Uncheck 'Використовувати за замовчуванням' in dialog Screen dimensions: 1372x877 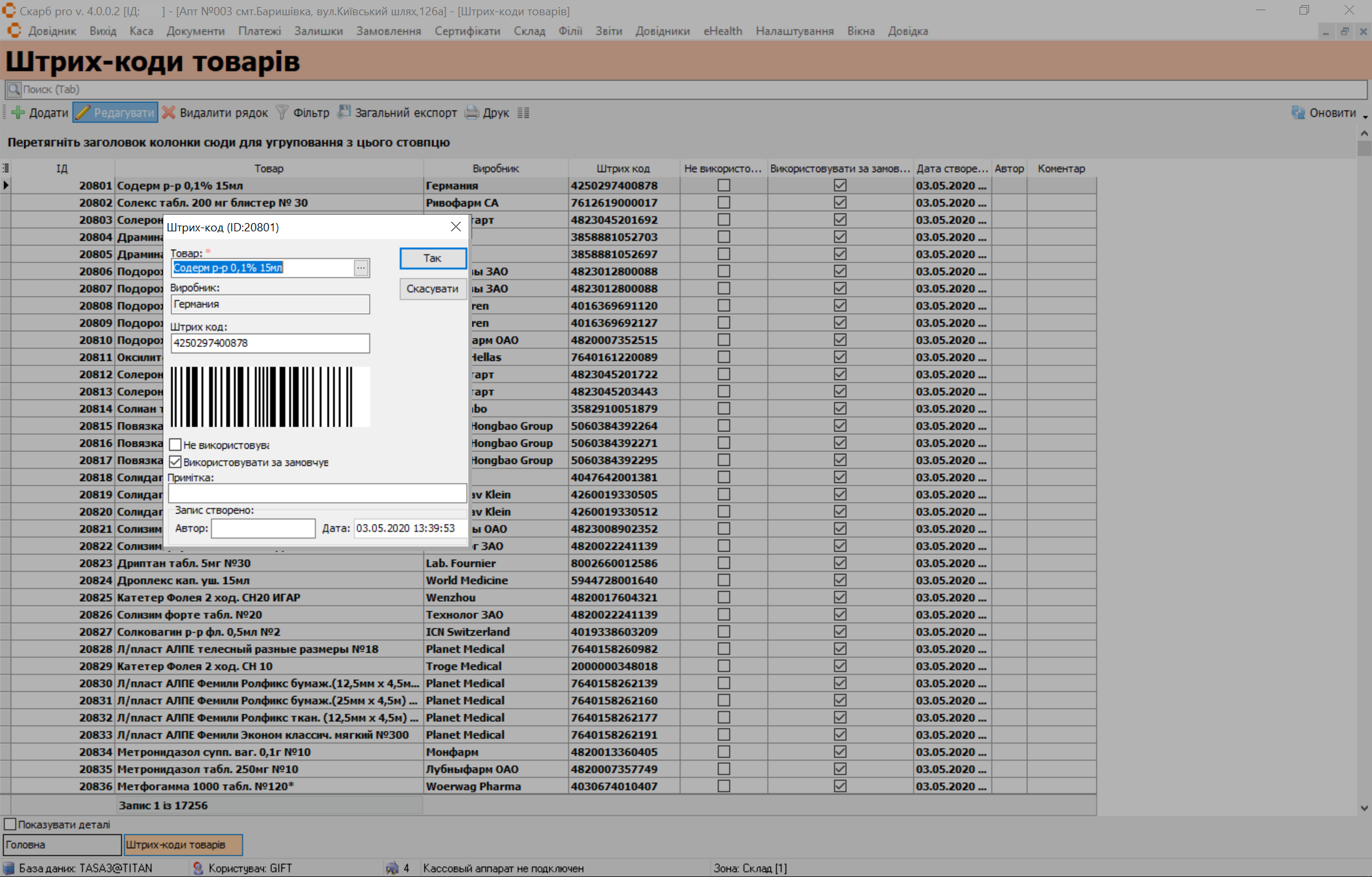click(x=176, y=462)
